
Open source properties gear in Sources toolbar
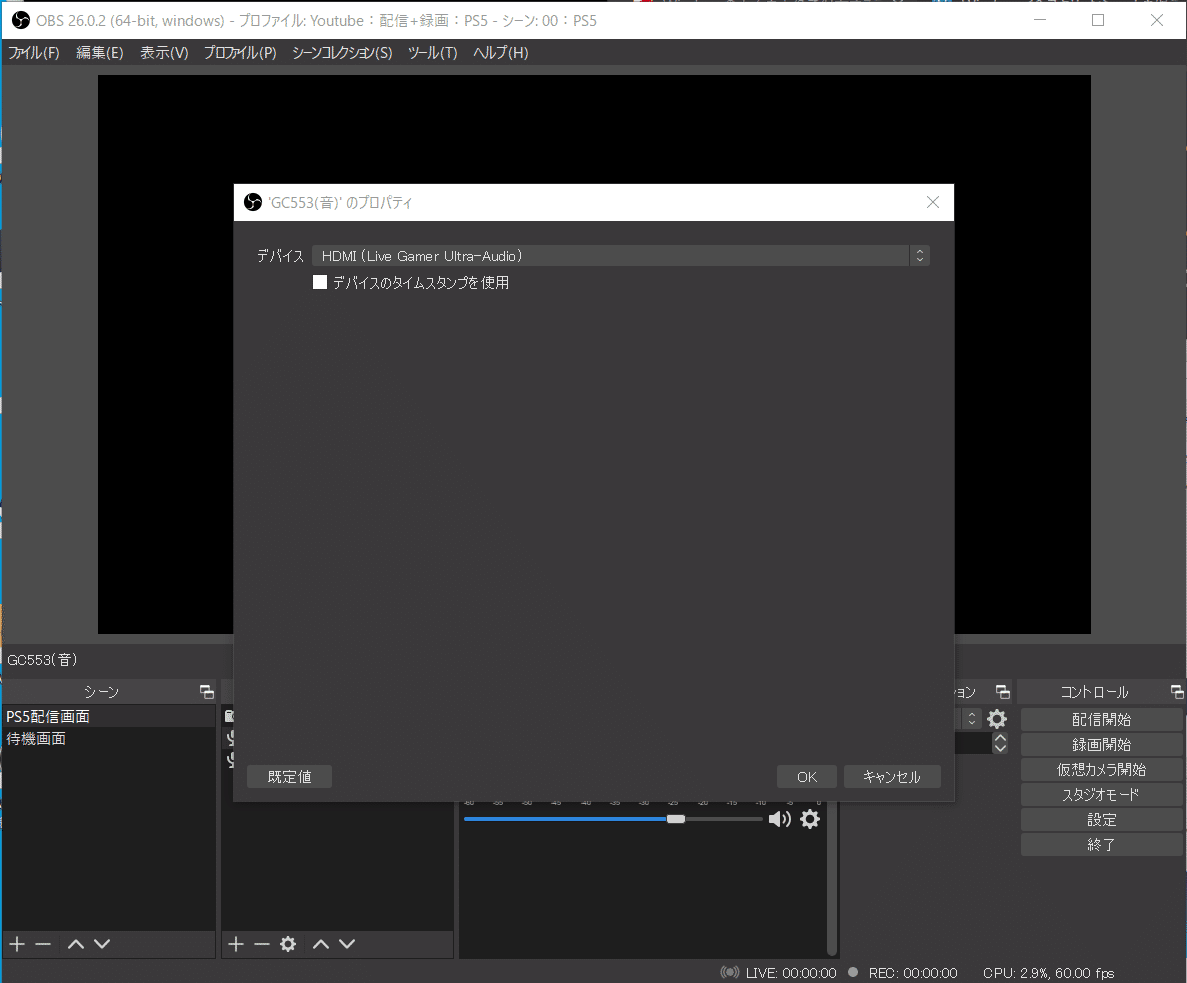pos(288,944)
